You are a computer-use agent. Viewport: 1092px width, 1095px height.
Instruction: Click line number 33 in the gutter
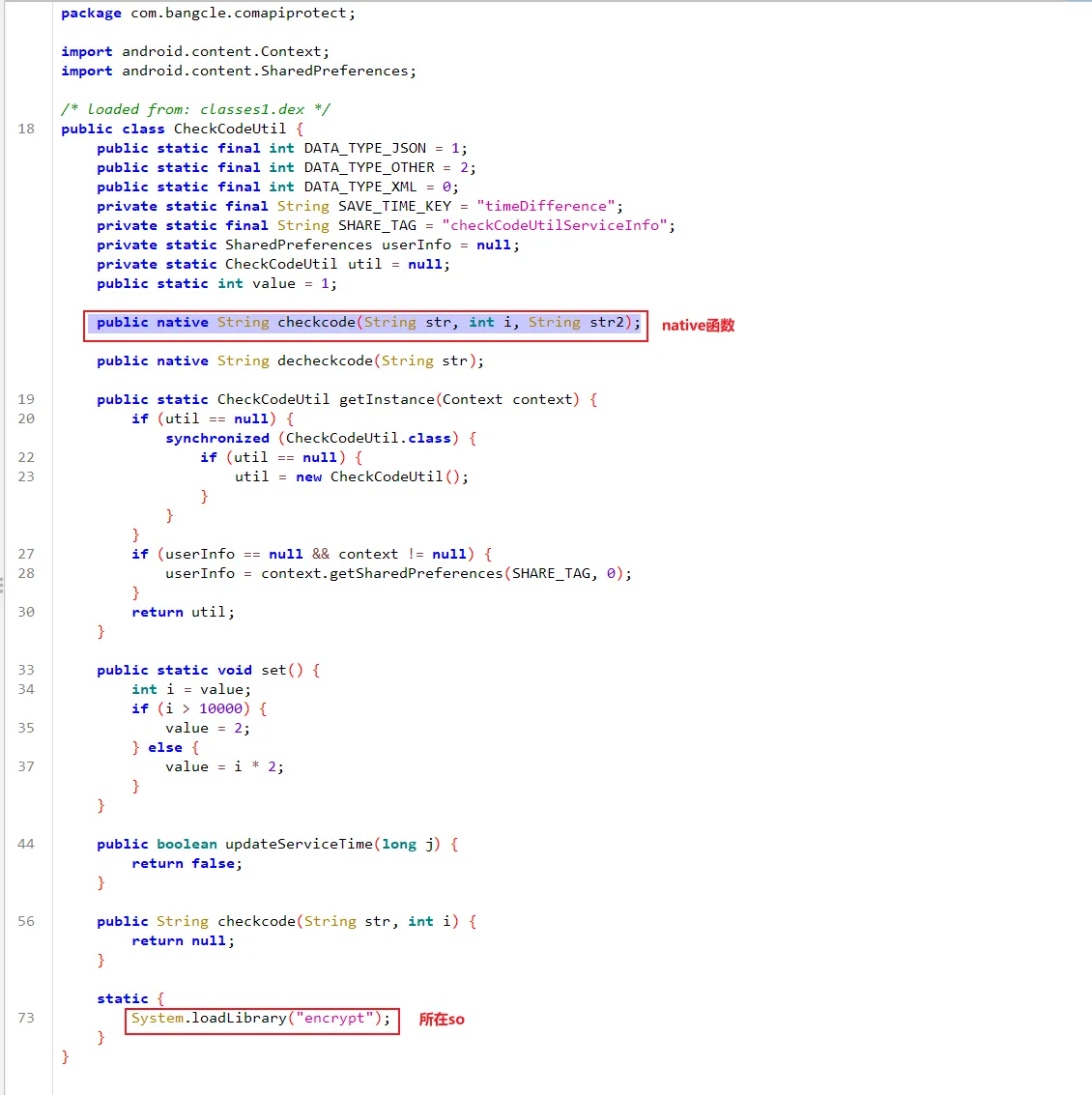[x=26, y=671]
